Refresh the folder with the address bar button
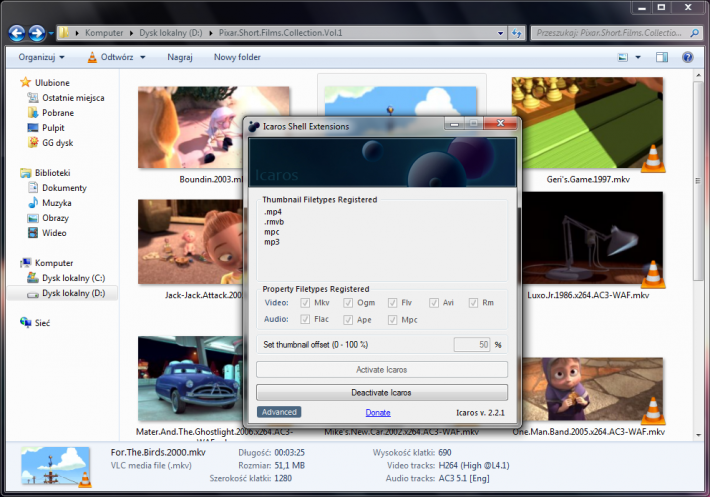Image resolution: width=710 pixels, height=497 pixels. tap(516, 33)
